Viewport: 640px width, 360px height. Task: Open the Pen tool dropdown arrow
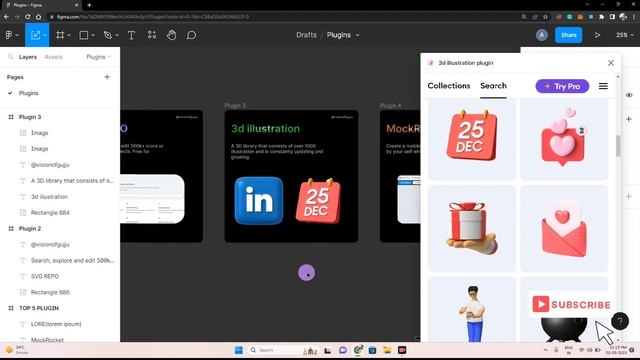[117, 35]
